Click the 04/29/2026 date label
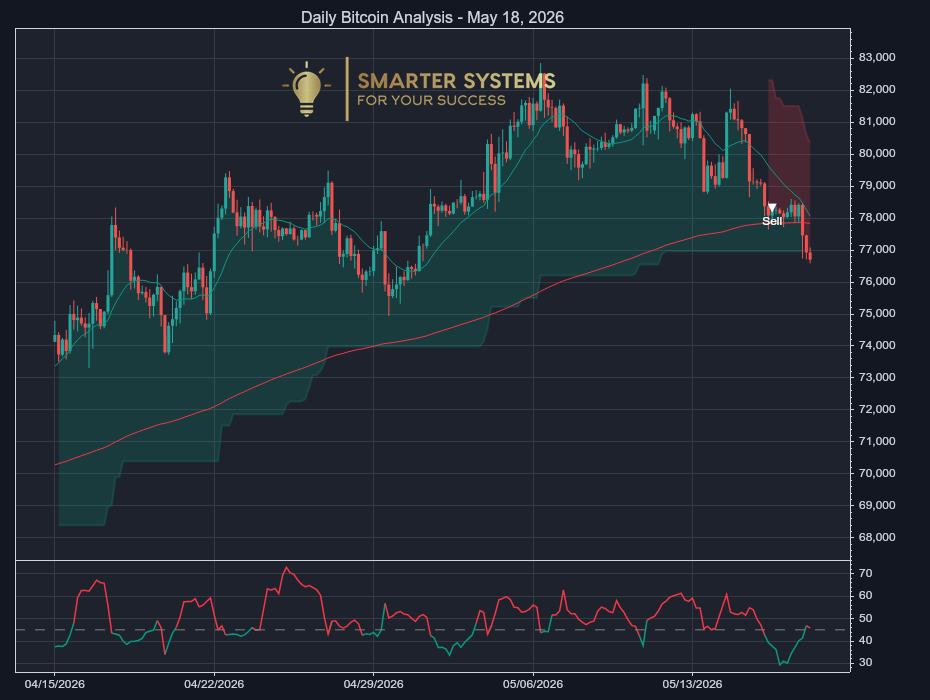The height and width of the screenshot is (700, 930). [374, 684]
